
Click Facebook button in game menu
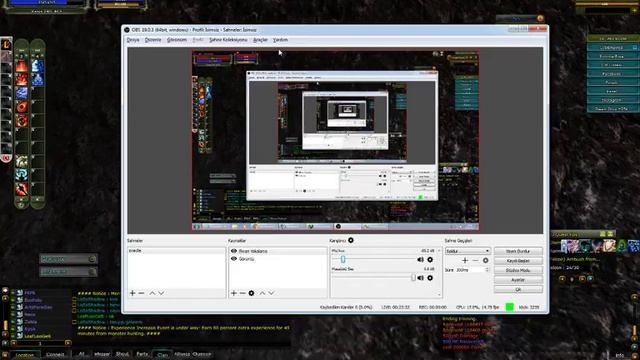pos(611,74)
